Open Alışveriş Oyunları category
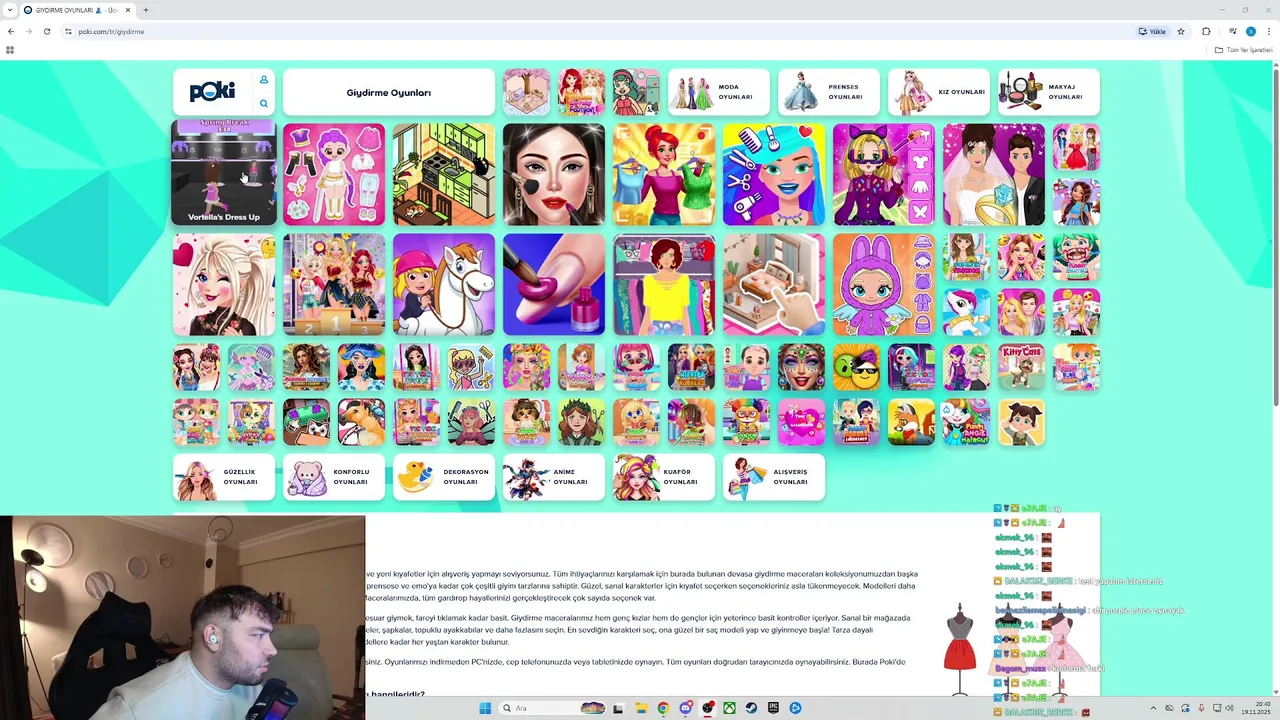This screenshot has width=1280, height=720. (x=774, y=477)
